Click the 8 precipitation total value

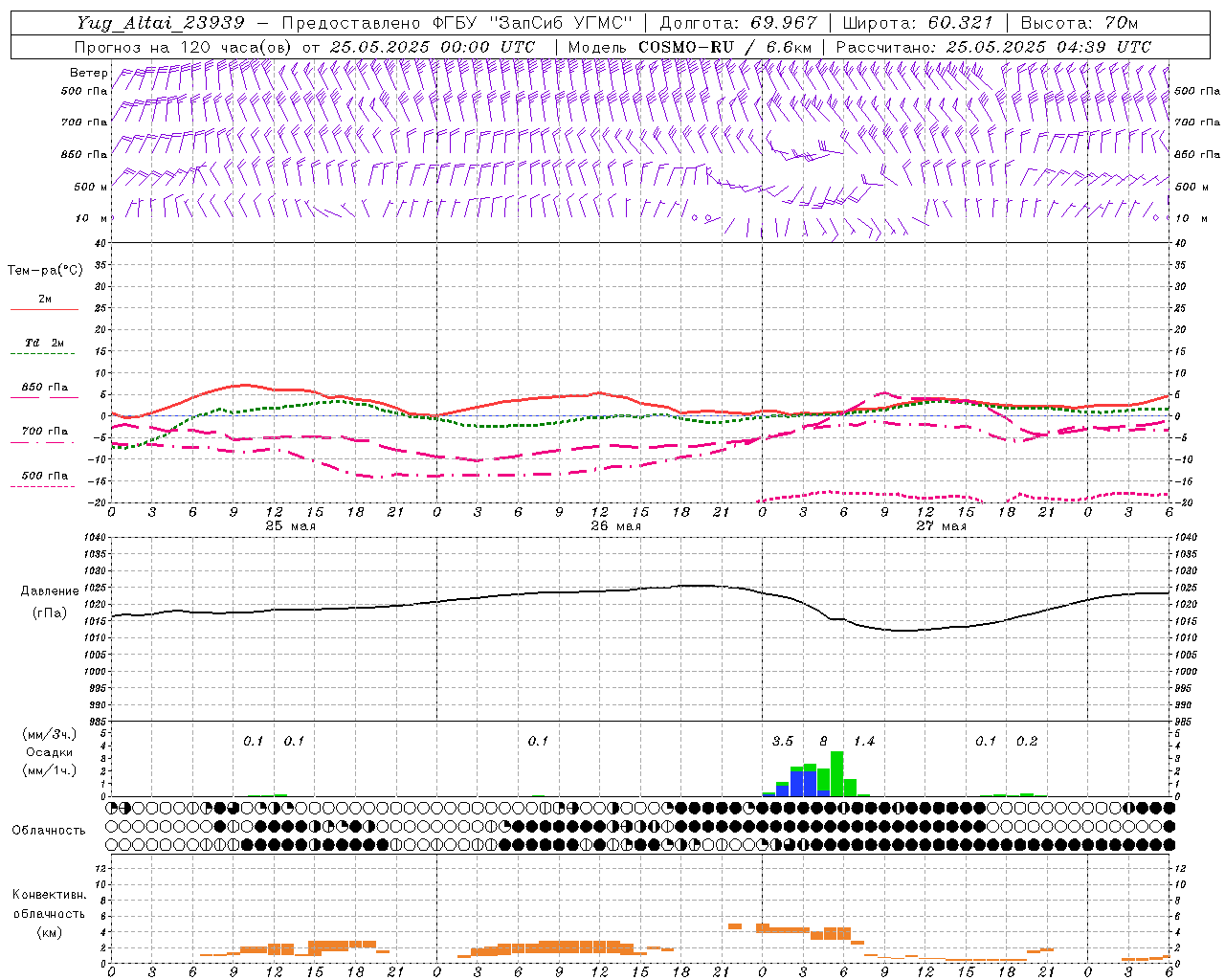pos(824,742)
